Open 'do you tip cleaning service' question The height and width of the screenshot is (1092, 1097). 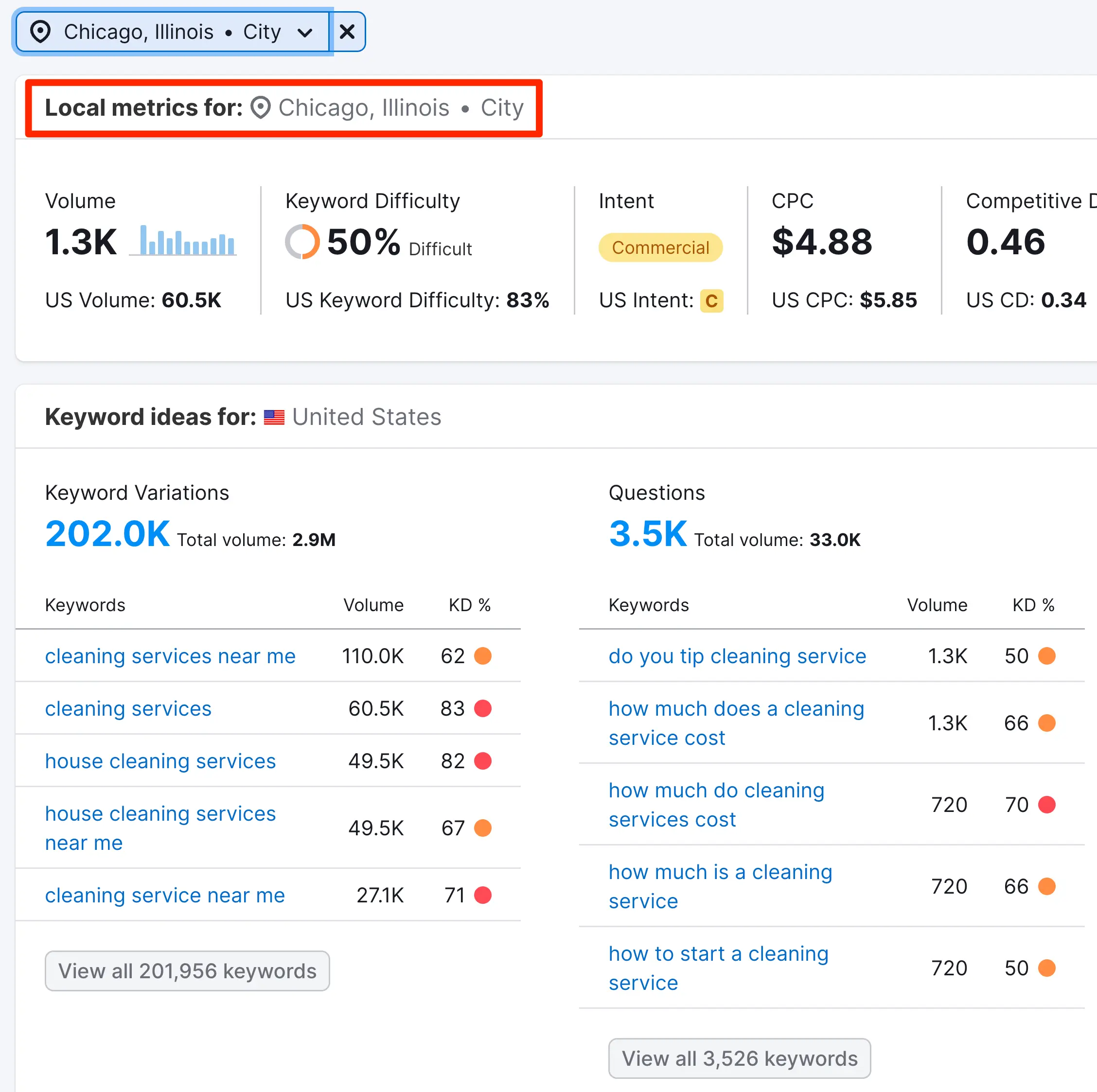737,656
